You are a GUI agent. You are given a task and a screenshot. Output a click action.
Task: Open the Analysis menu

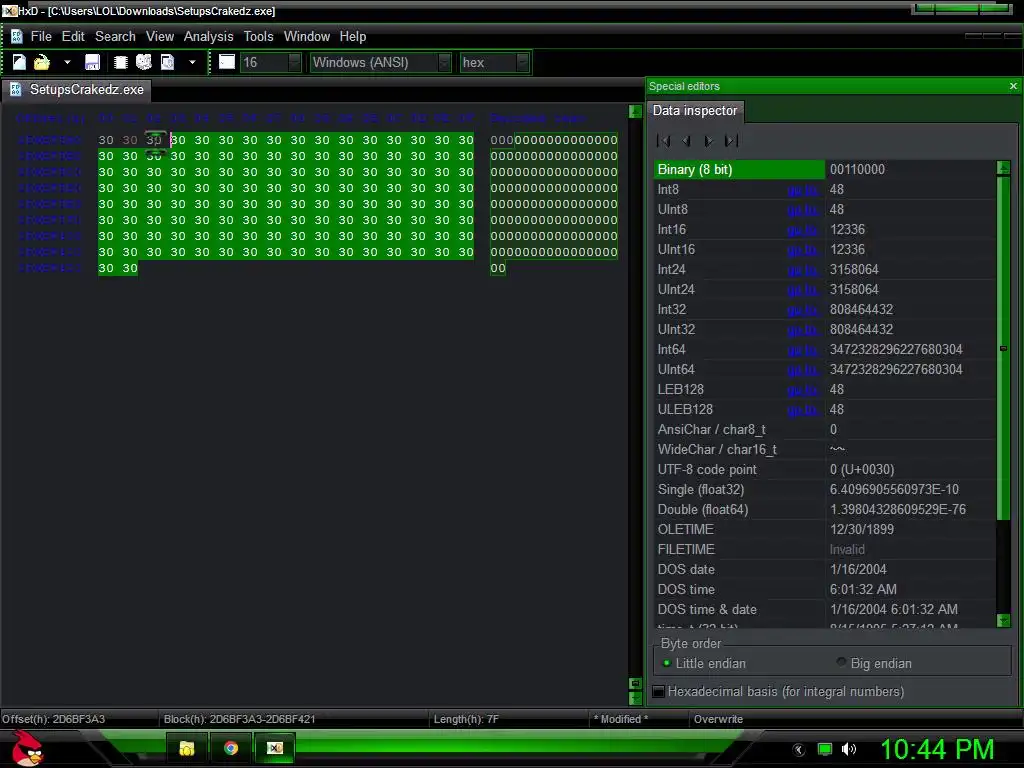pyautogui.click(x=208, y=37)
